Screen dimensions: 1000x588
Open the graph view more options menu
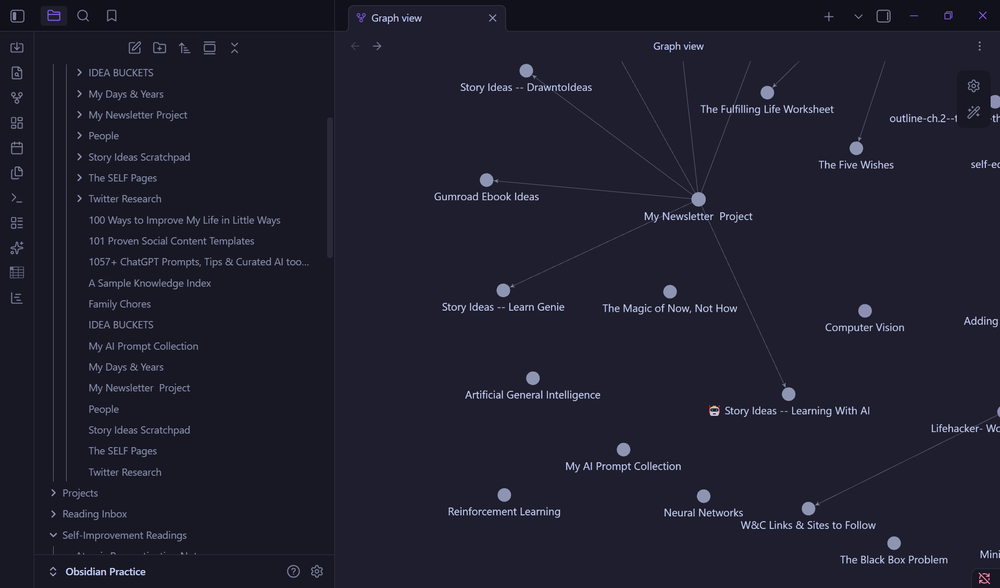pos(980,46)
